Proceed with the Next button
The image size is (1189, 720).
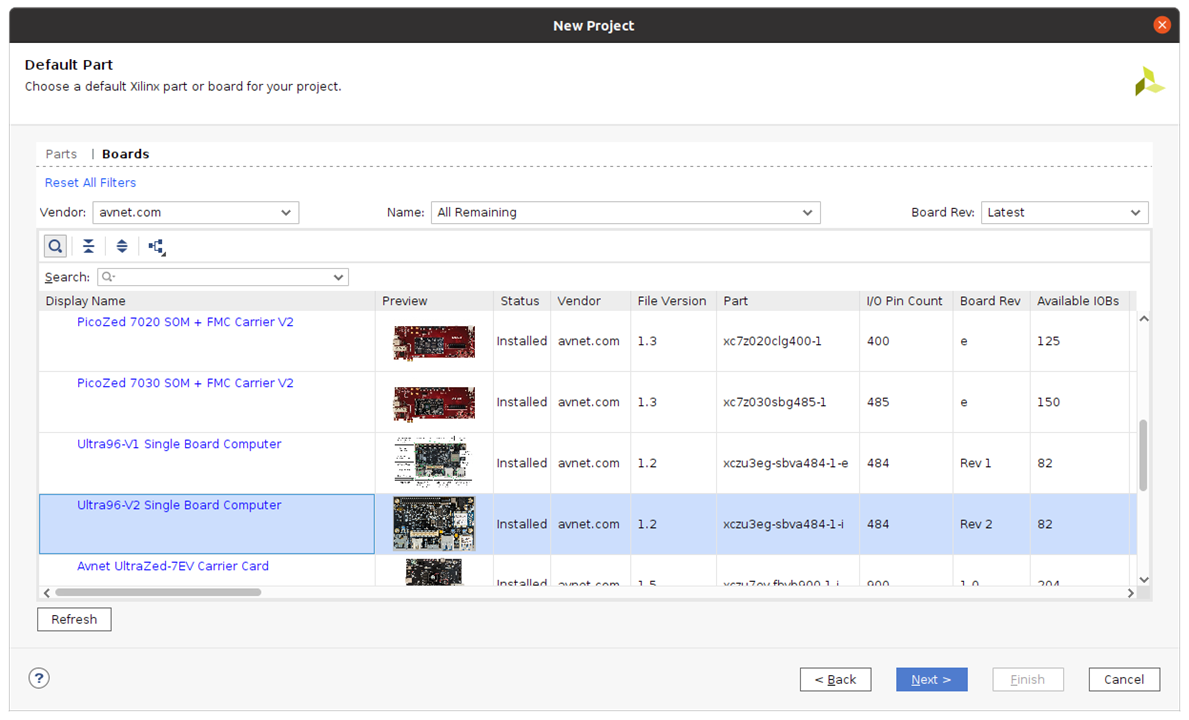pos(932,680)
